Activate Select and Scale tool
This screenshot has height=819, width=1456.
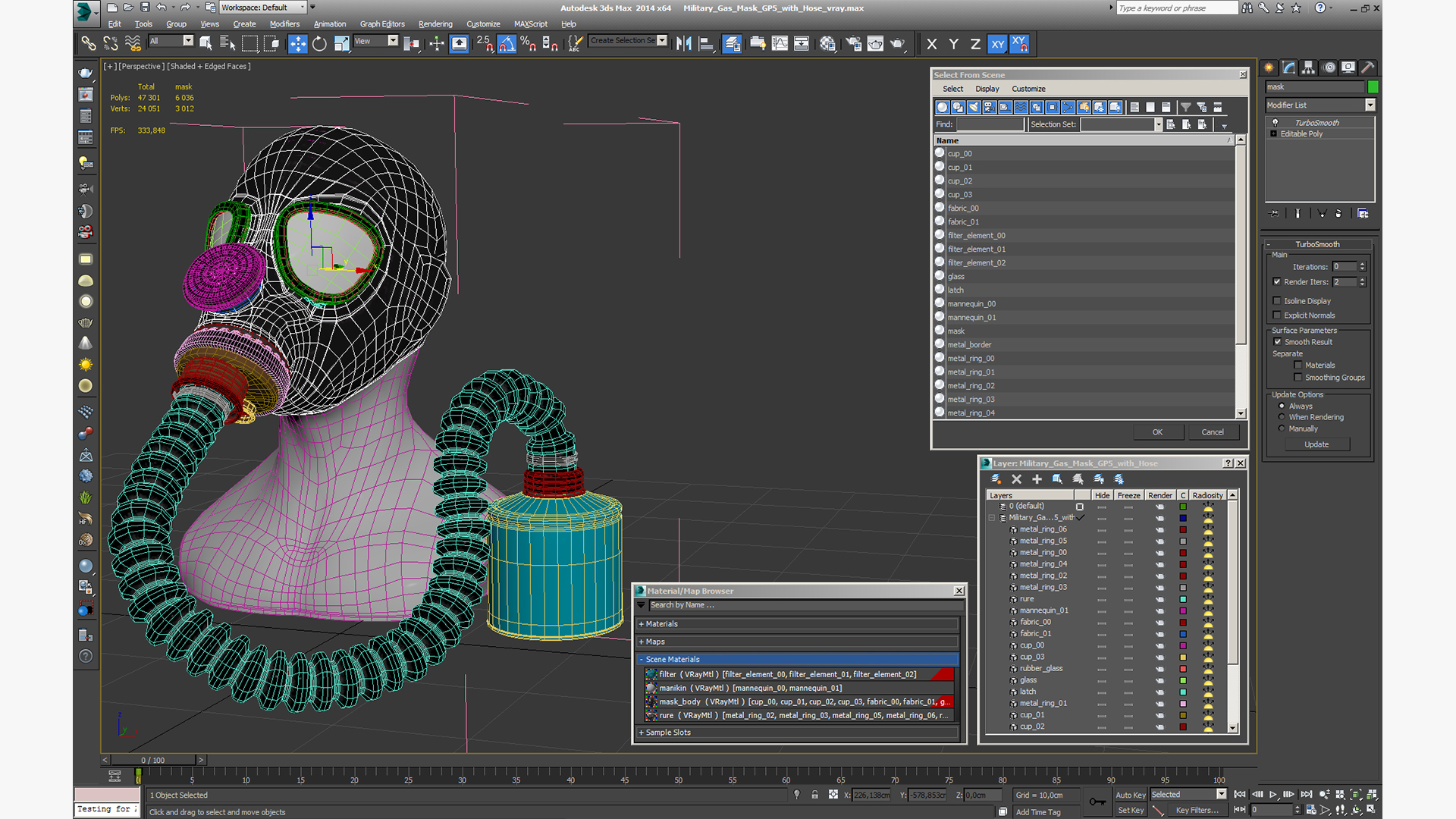point(341,43)
